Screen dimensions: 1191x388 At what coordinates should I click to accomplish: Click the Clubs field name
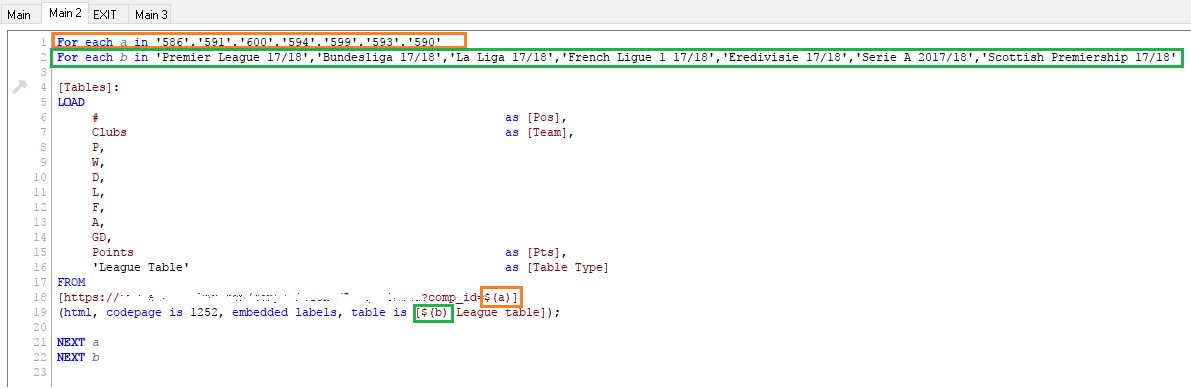[109, 132]
